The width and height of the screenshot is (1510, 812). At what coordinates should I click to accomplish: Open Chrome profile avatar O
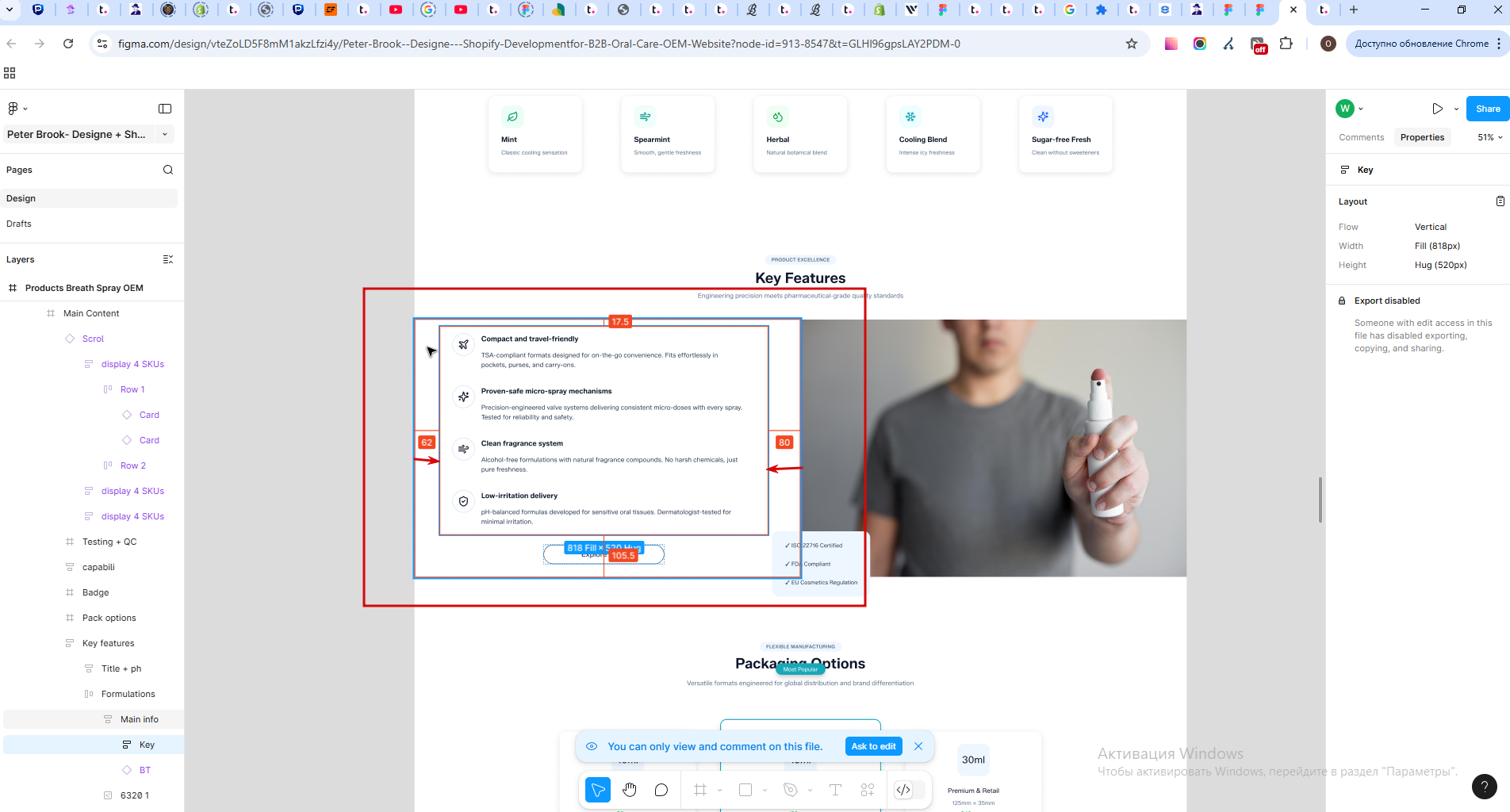point(1328,44)
